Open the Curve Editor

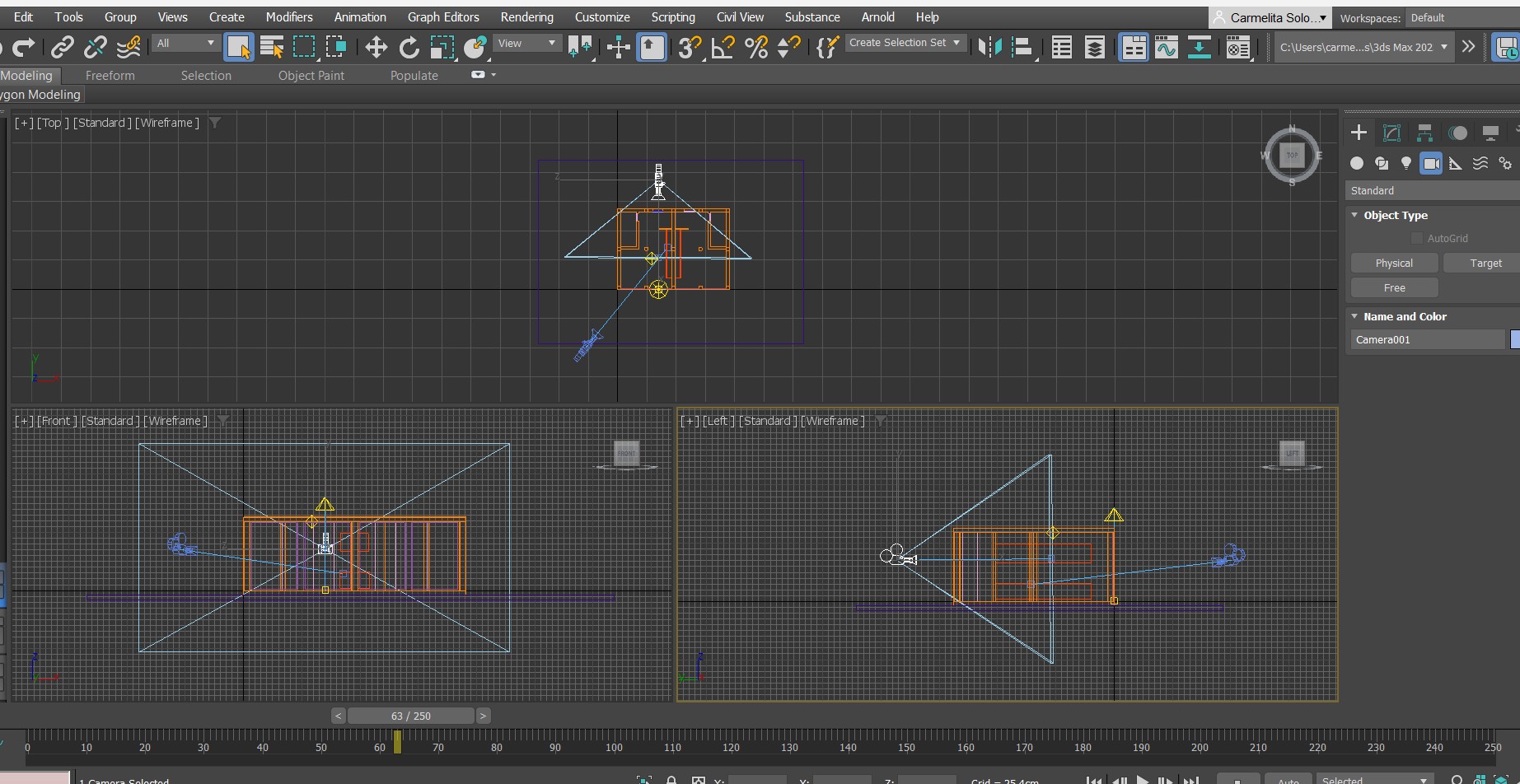[x=1166, y=48]
